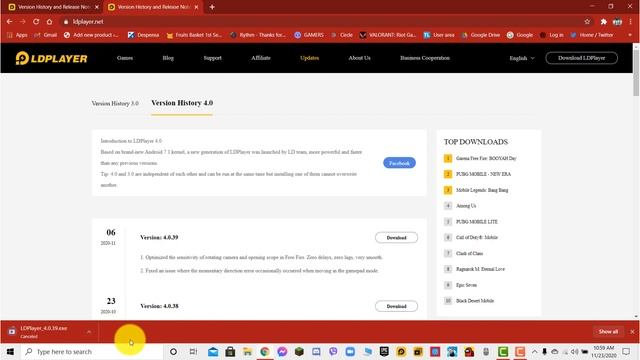Screen dimensions: 640x360
Task: Open the About Us menu item
Action: [x=360, y=58]
